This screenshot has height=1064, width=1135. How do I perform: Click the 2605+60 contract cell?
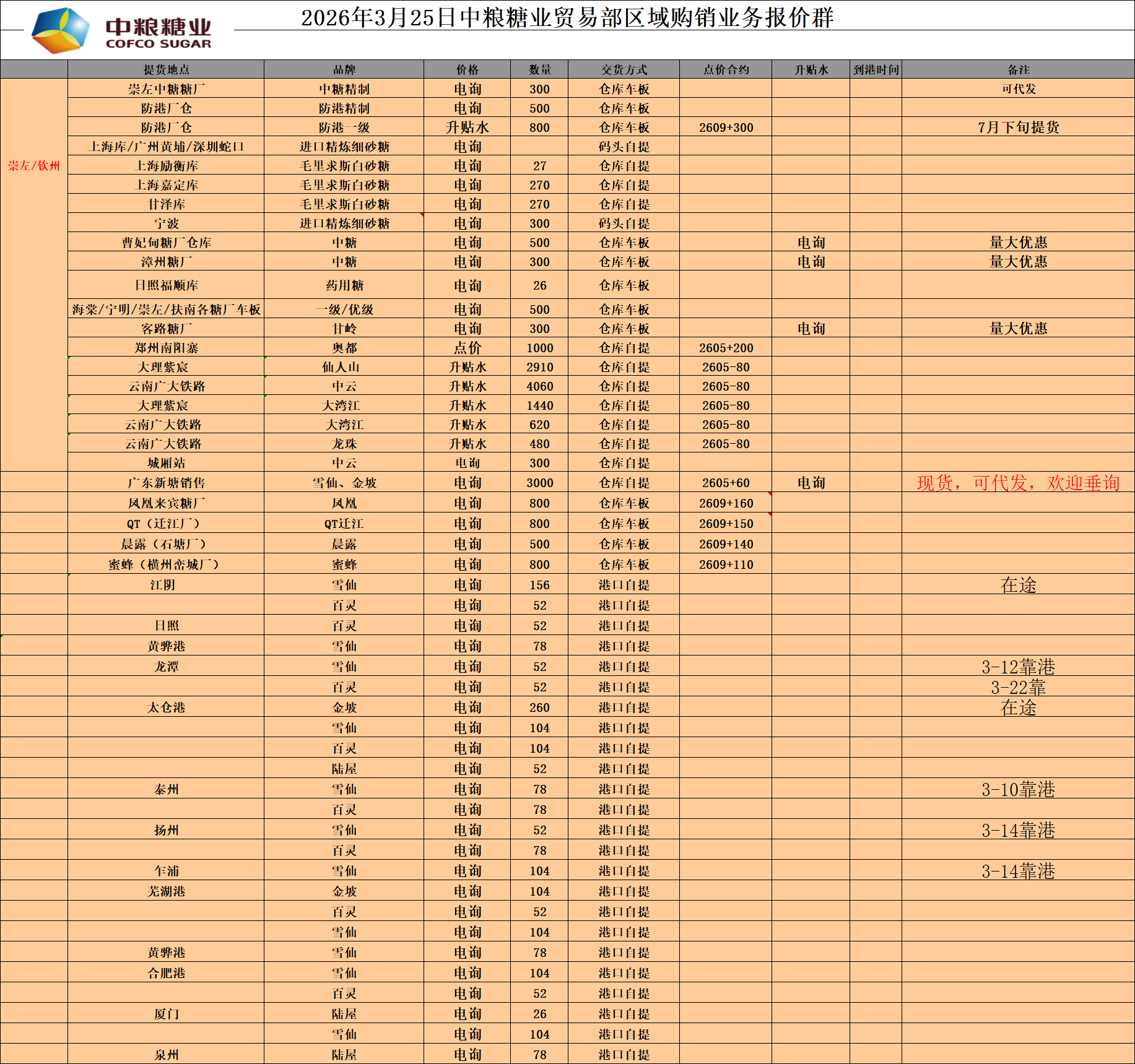click(726, 482)
